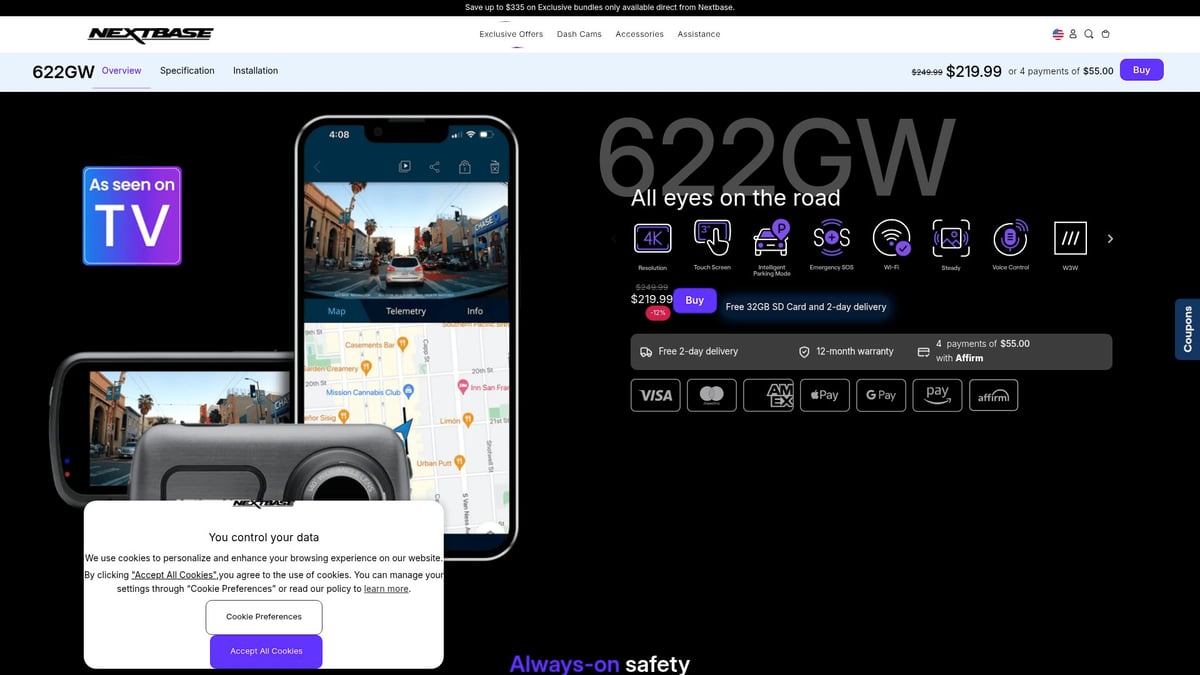1200x675 pixels.
Task: Click the left carousel arrow
Action: tap(613, 238)
